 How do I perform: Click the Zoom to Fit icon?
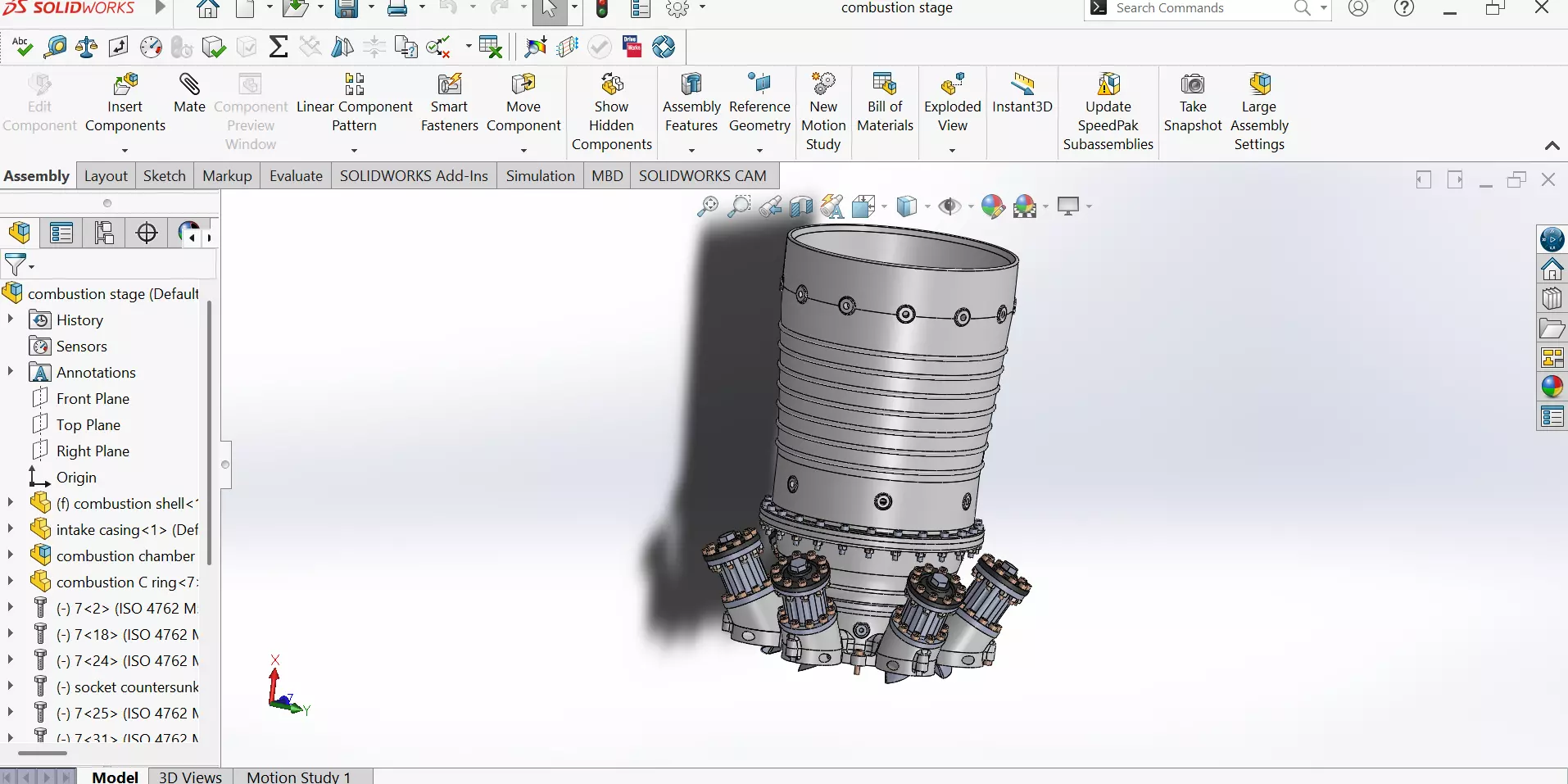coord(708,206)
